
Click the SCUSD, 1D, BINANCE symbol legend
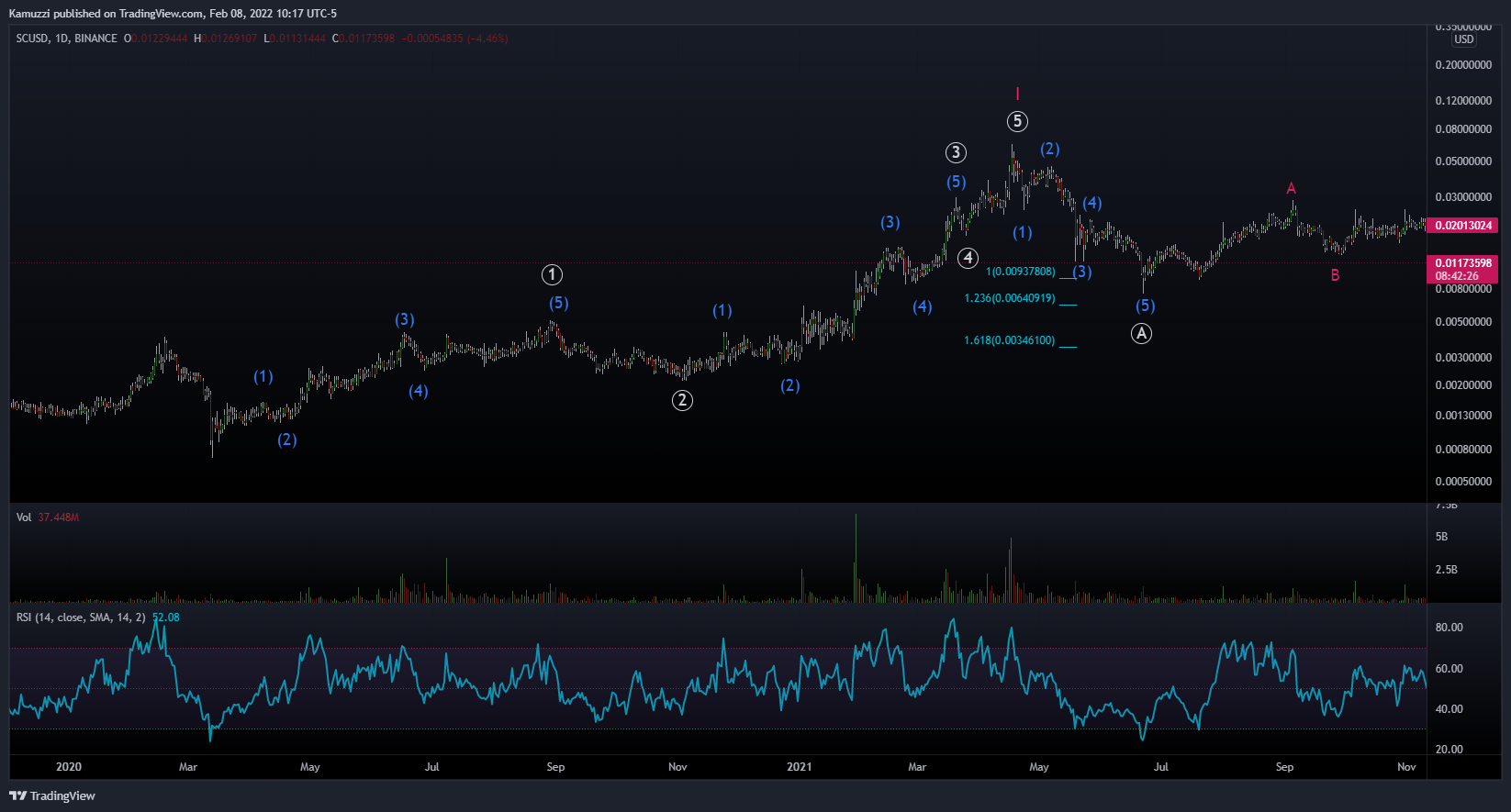click(x=66, y=39)
